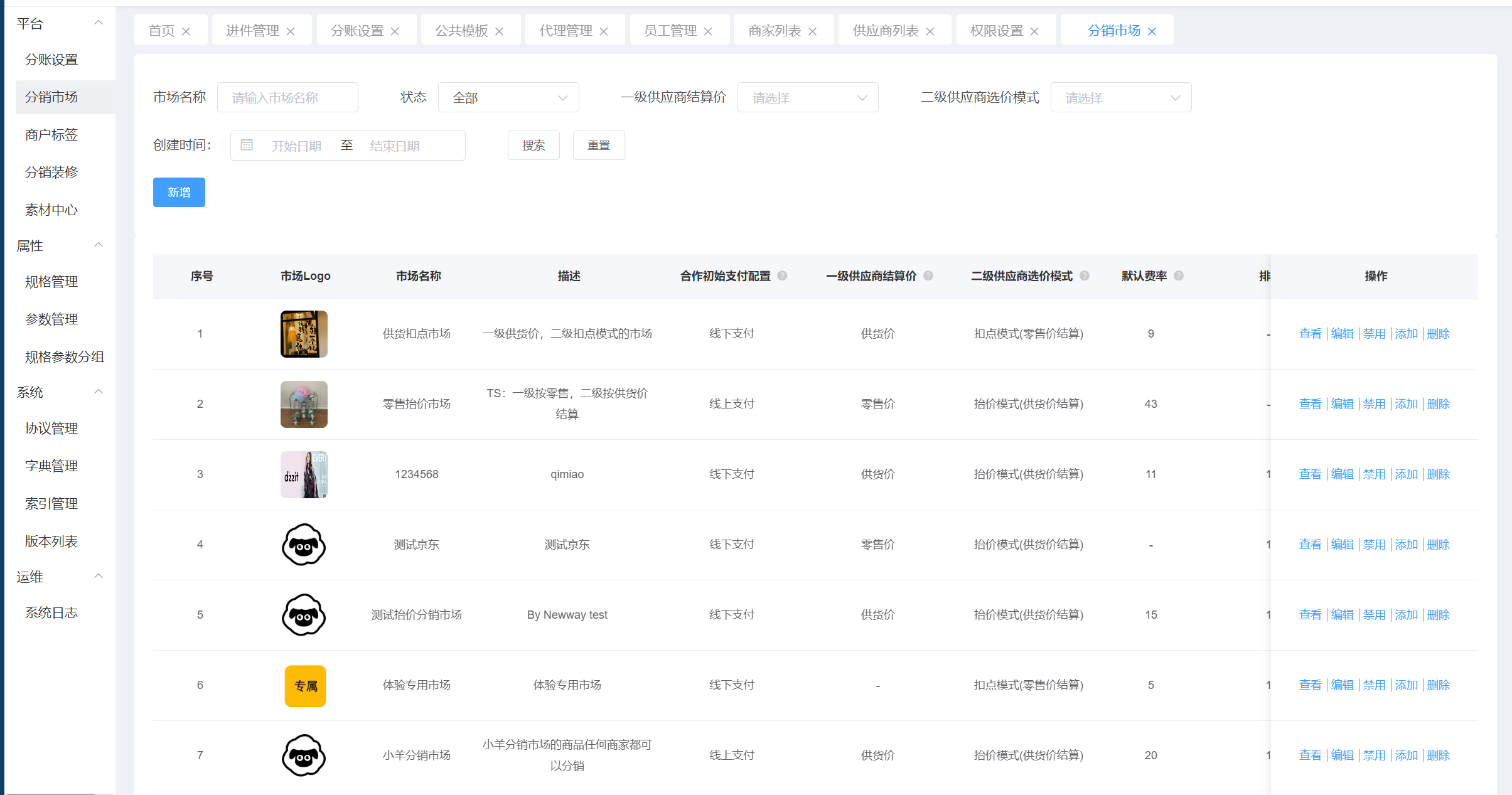Collapse the 系统 sidebar group
The width and height of the screenshot is (1512, 795).
[99, 392]
